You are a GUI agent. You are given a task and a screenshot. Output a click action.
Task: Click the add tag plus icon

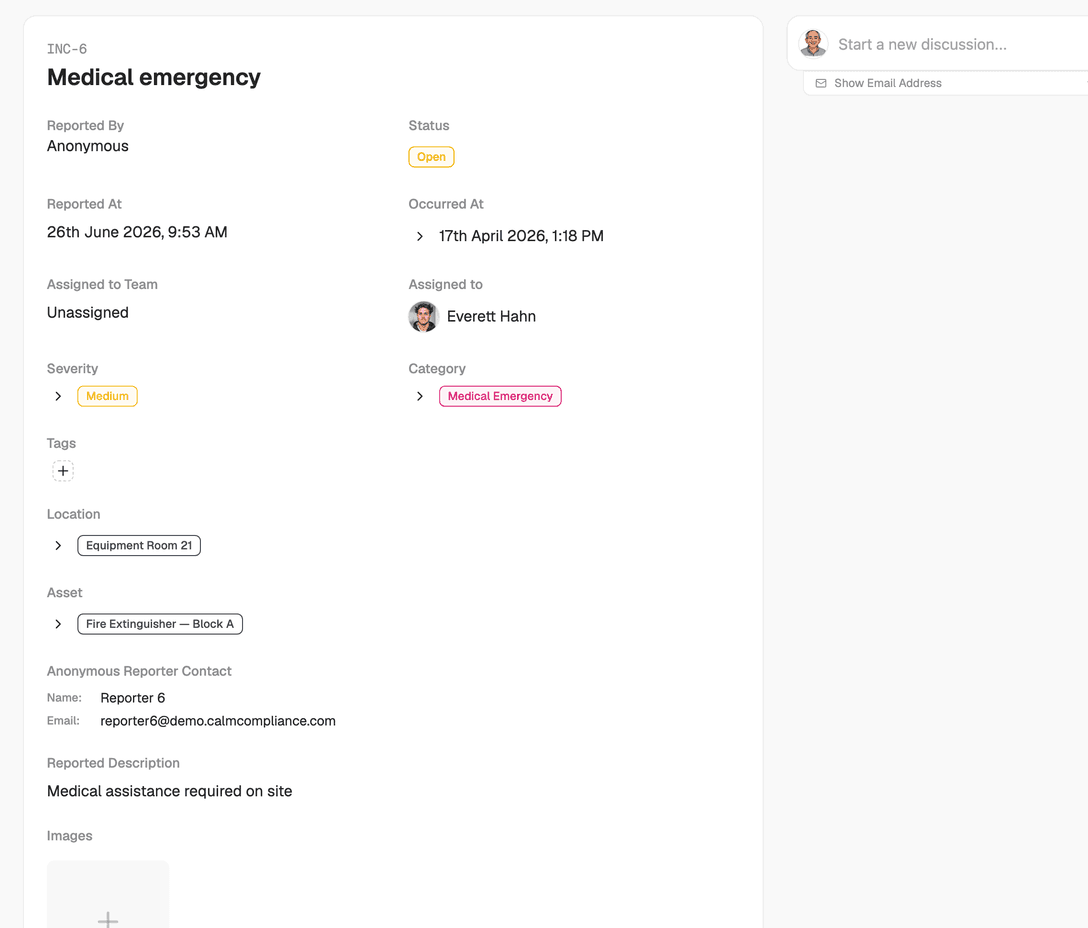(62, 471)
